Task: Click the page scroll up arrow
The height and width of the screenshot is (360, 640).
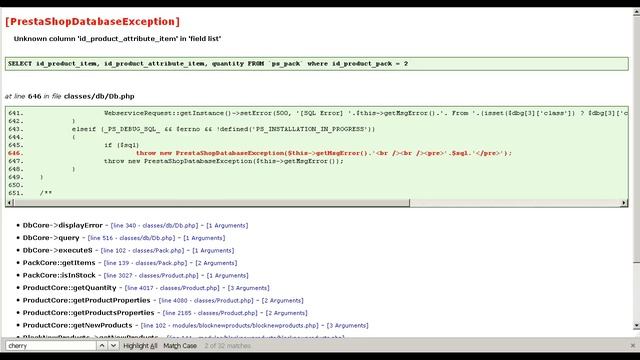Action: click(636, 13)
